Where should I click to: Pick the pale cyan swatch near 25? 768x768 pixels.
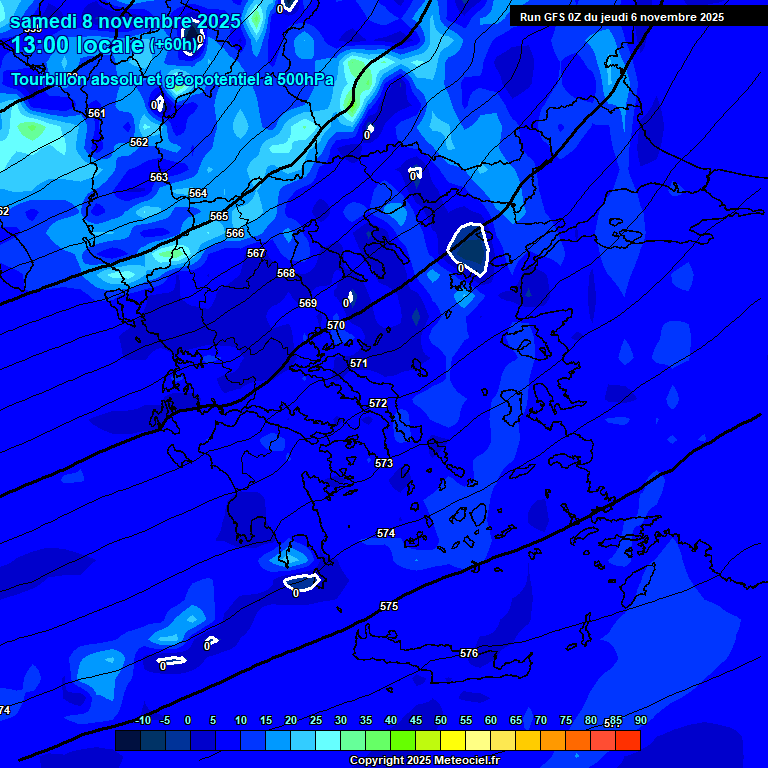[327, 741]
